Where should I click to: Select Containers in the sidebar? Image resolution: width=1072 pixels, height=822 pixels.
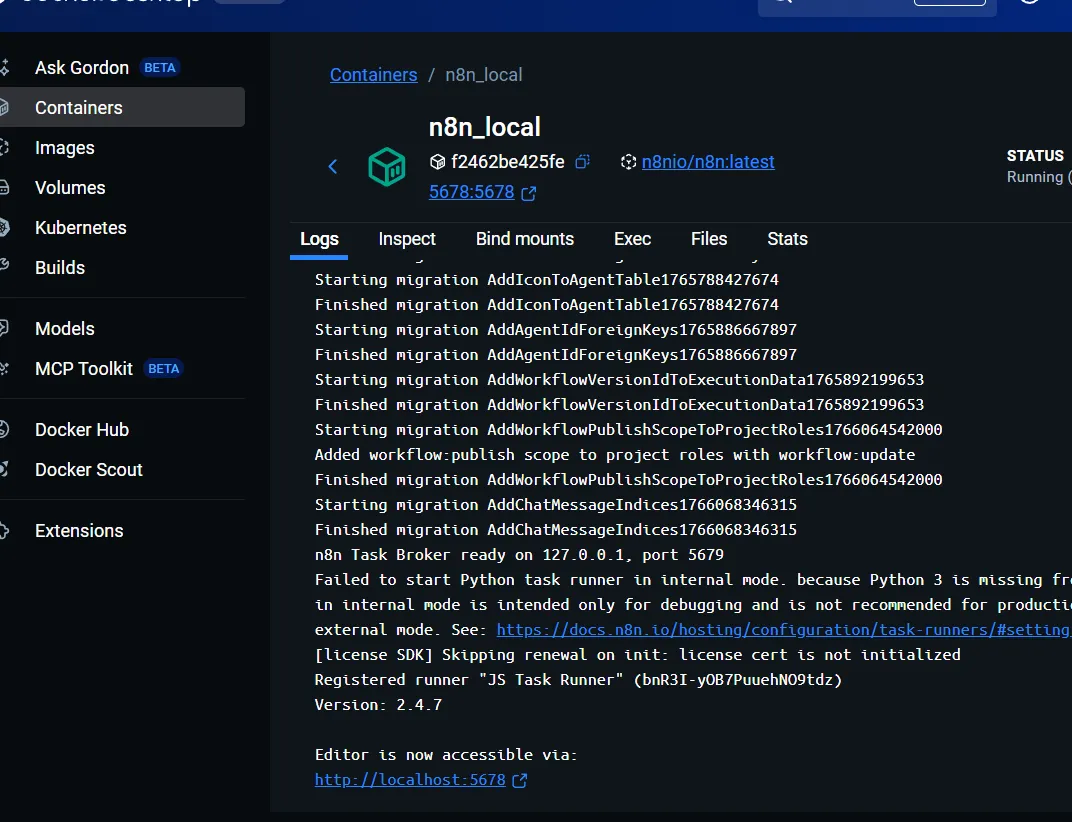tap(122, 107)
